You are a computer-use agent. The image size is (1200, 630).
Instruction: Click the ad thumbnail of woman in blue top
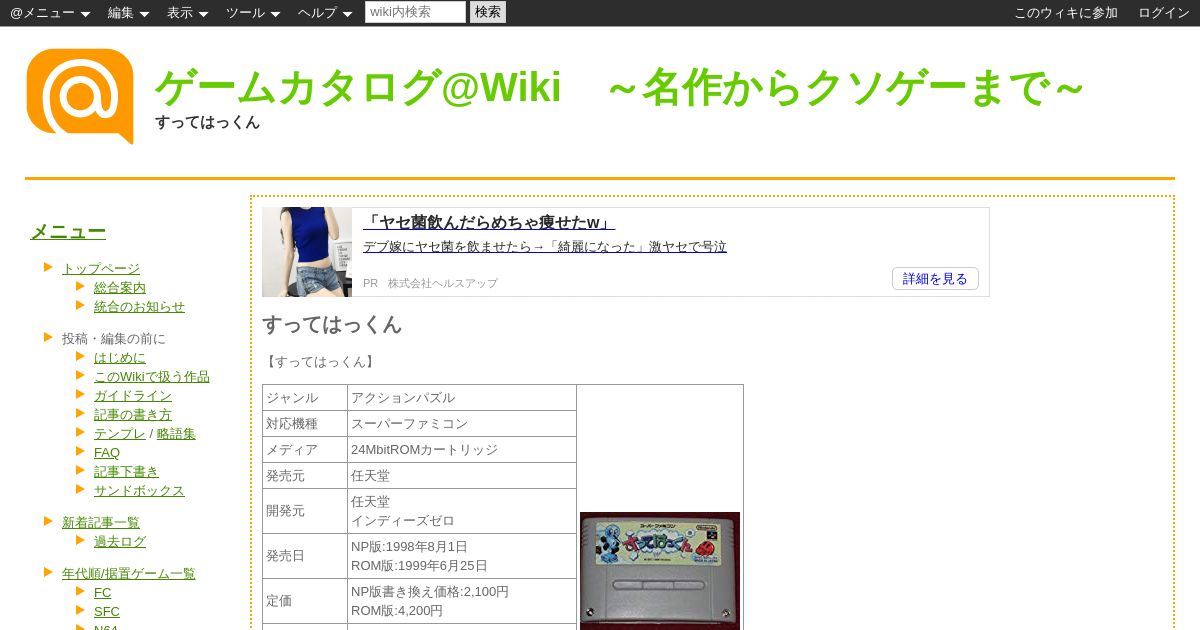pyautogui.click(x=307, y=252)
